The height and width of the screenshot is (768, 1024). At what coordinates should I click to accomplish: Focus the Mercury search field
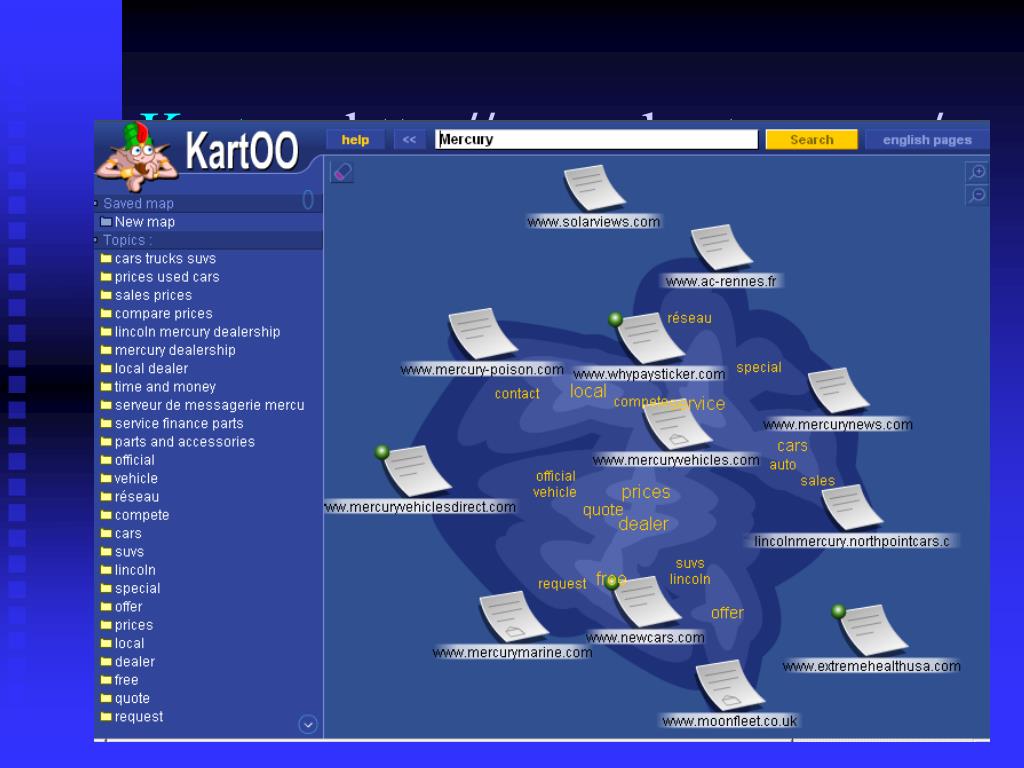point(596,139)
